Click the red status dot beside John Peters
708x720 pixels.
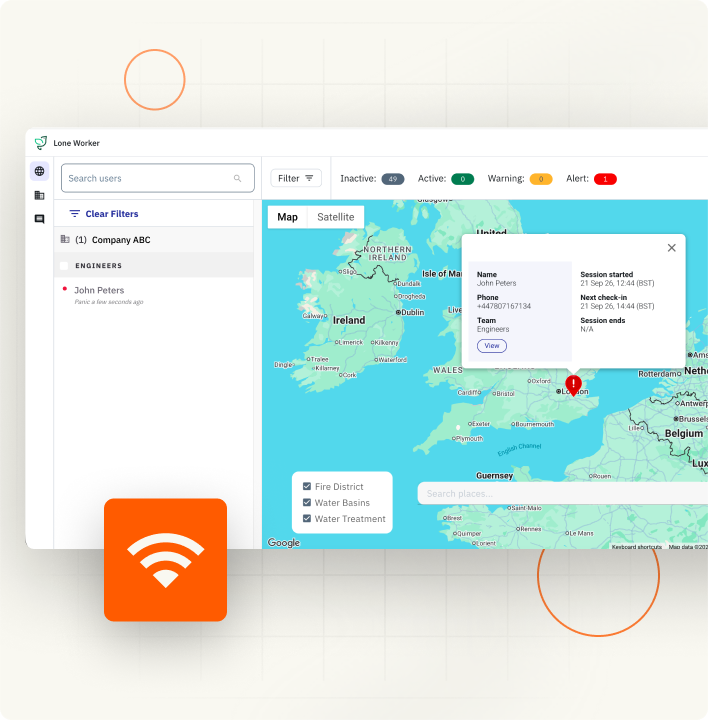[x=65, y=289]
